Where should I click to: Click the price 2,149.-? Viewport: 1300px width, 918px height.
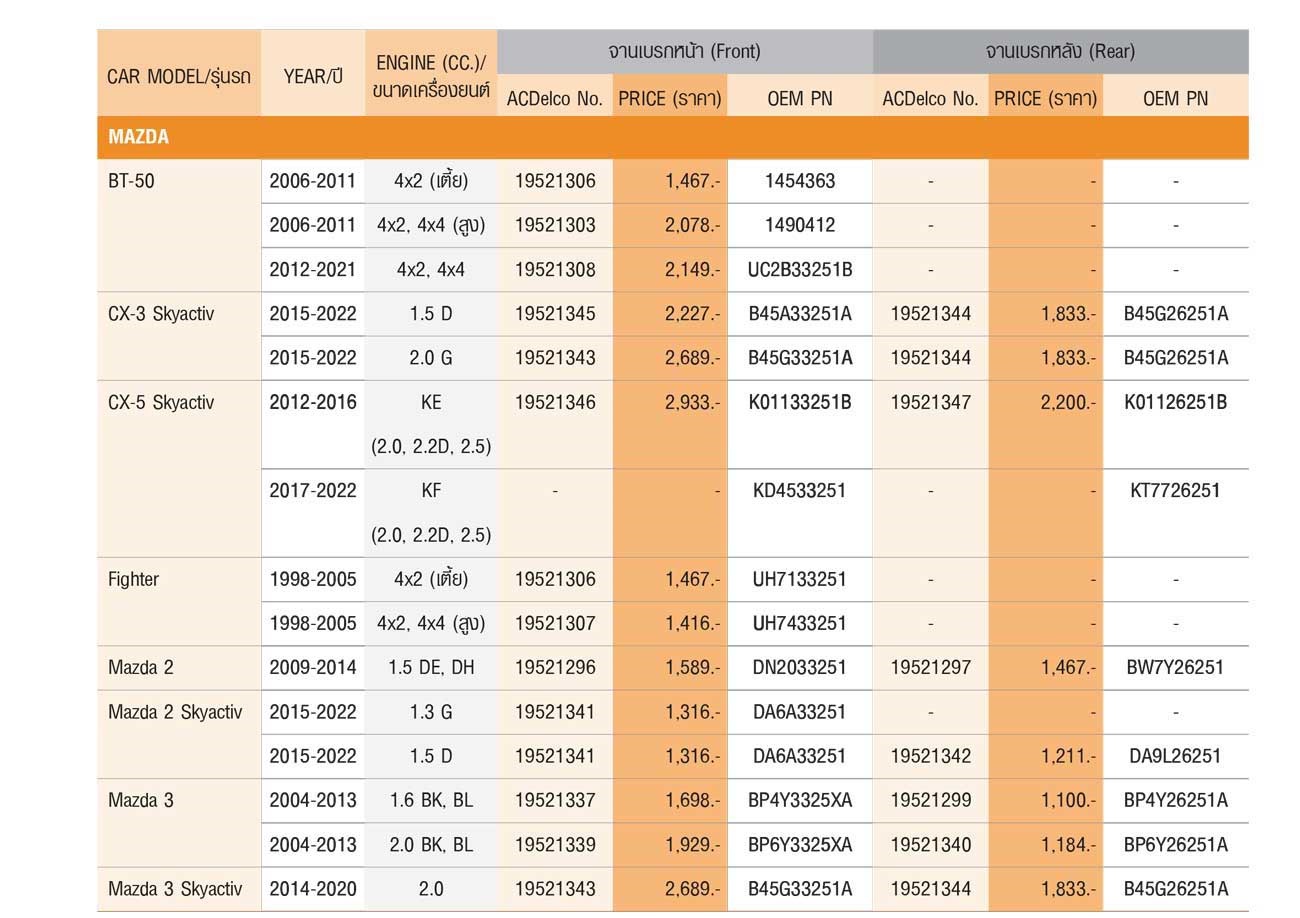tap(692, 270)
